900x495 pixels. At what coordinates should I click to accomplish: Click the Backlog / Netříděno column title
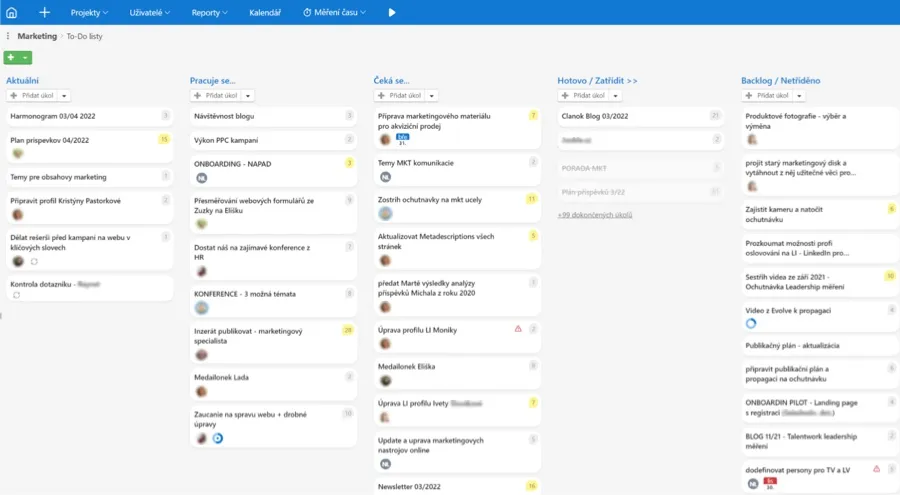(781, 80)
